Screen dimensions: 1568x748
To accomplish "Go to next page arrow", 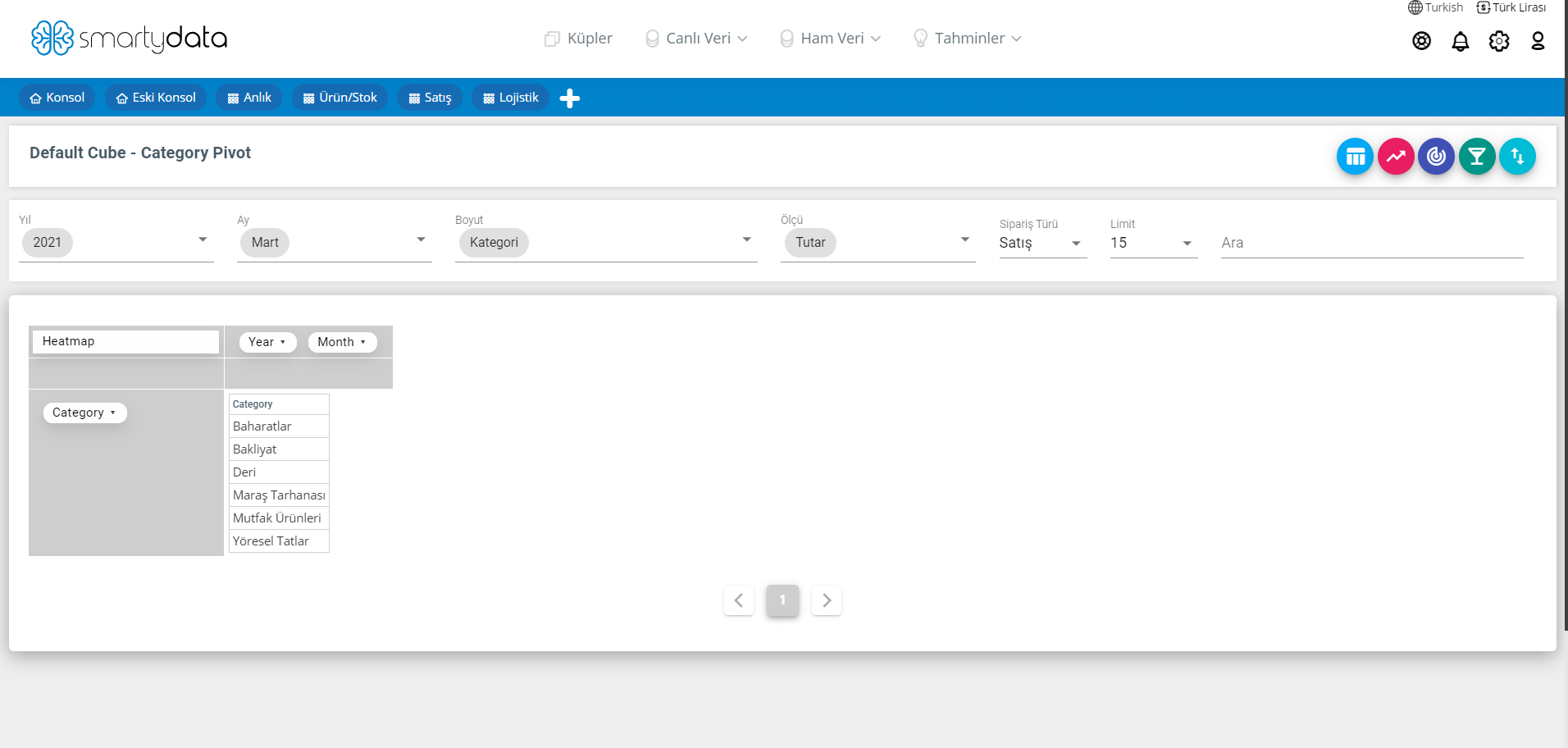I will point(827,600).
